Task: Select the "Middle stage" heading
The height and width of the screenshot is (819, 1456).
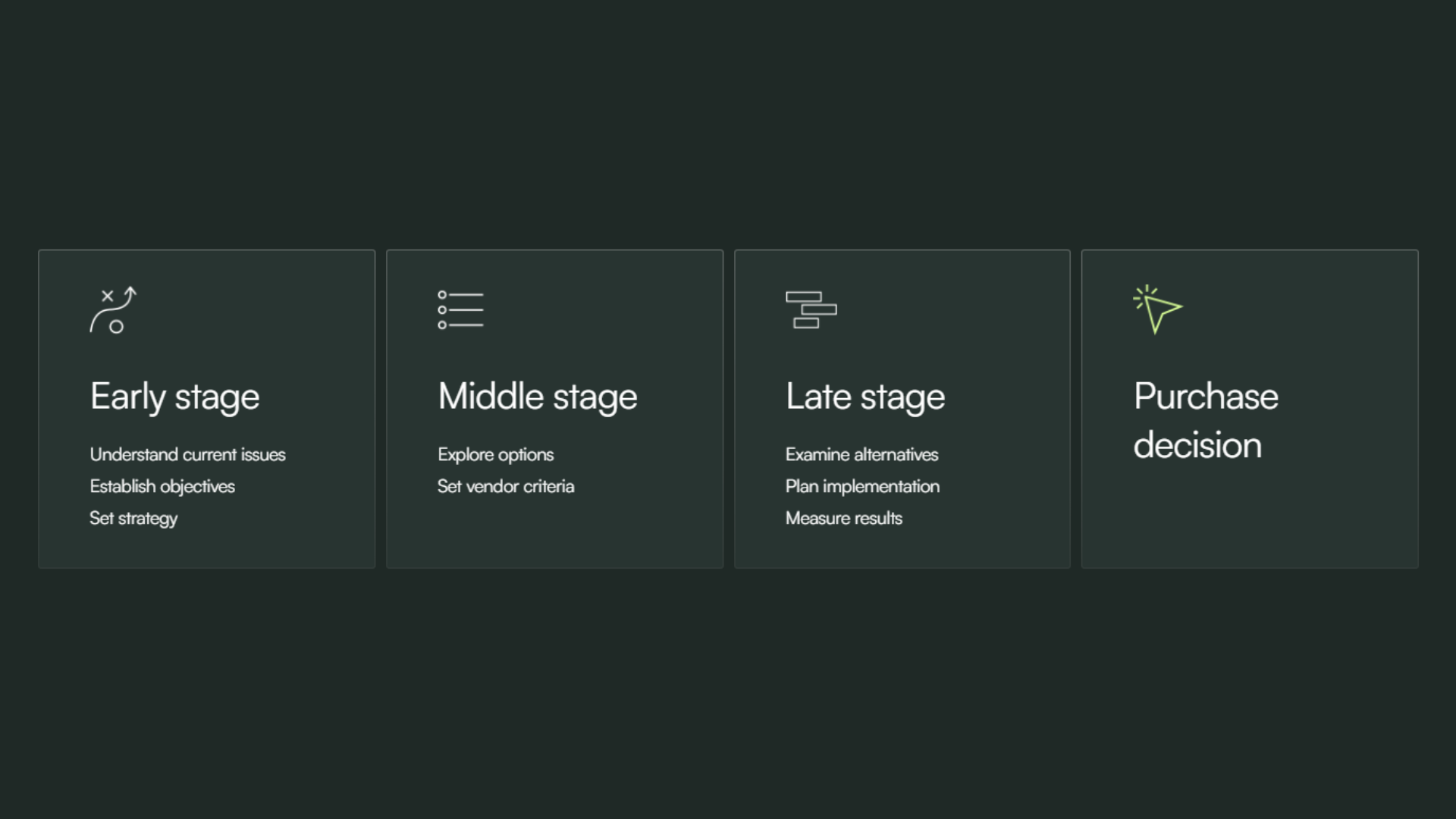Action: point(538,397)
